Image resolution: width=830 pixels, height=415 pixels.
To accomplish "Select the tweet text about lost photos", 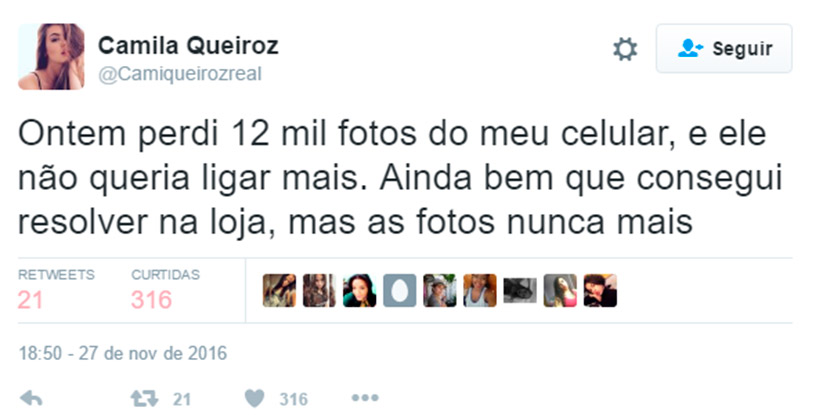I will [400, 178].
